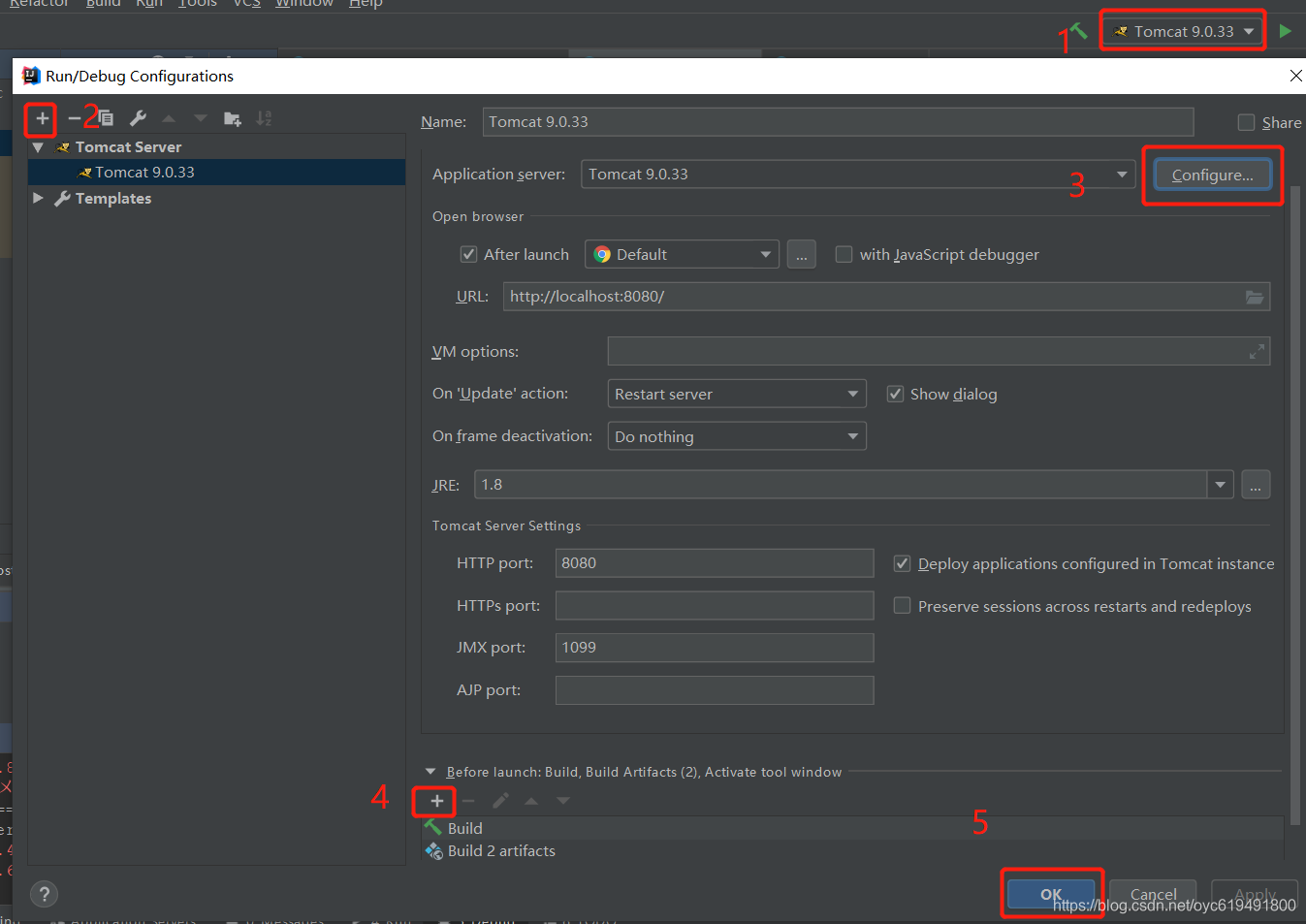
Task: Click the dialog's vertical scrollbar
Action: (1295, 504)
